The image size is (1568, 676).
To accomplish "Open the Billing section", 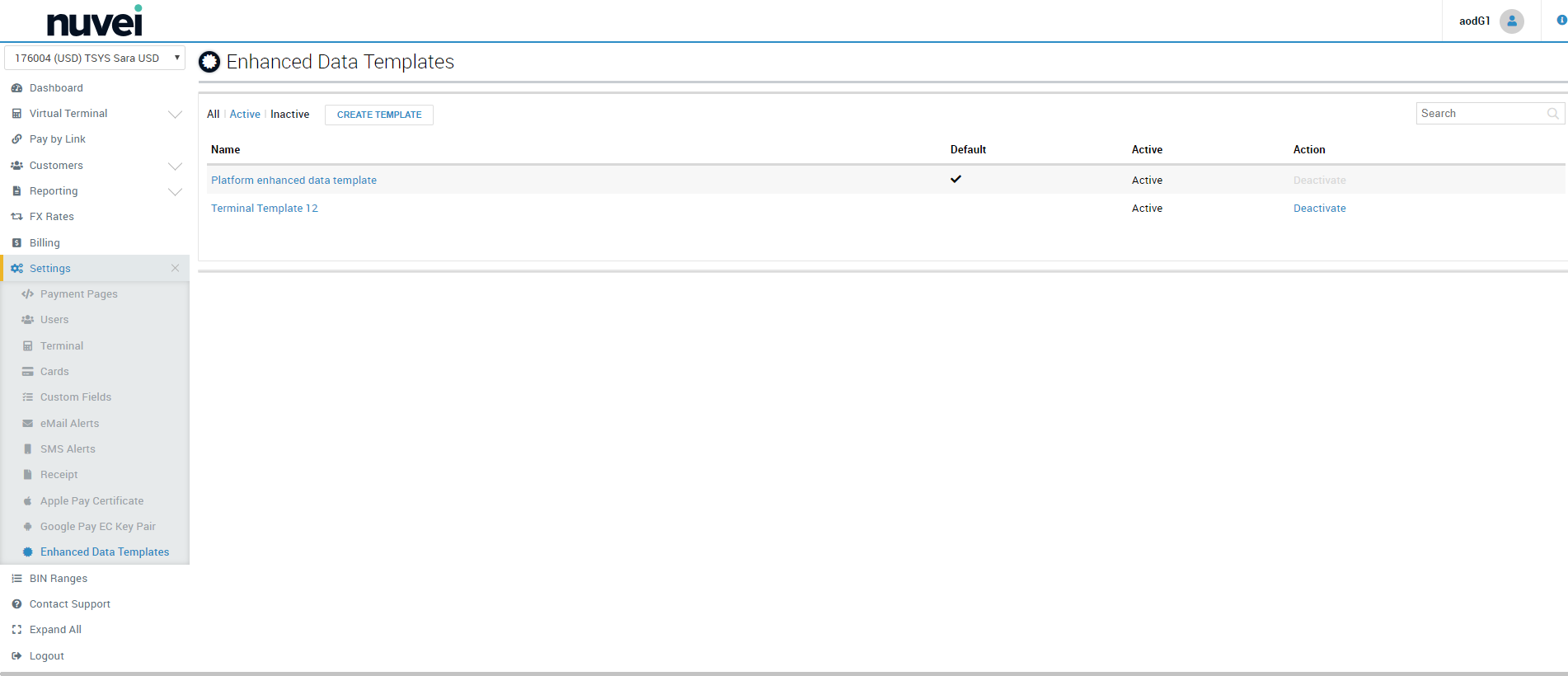I will click(x=45, y=243).
